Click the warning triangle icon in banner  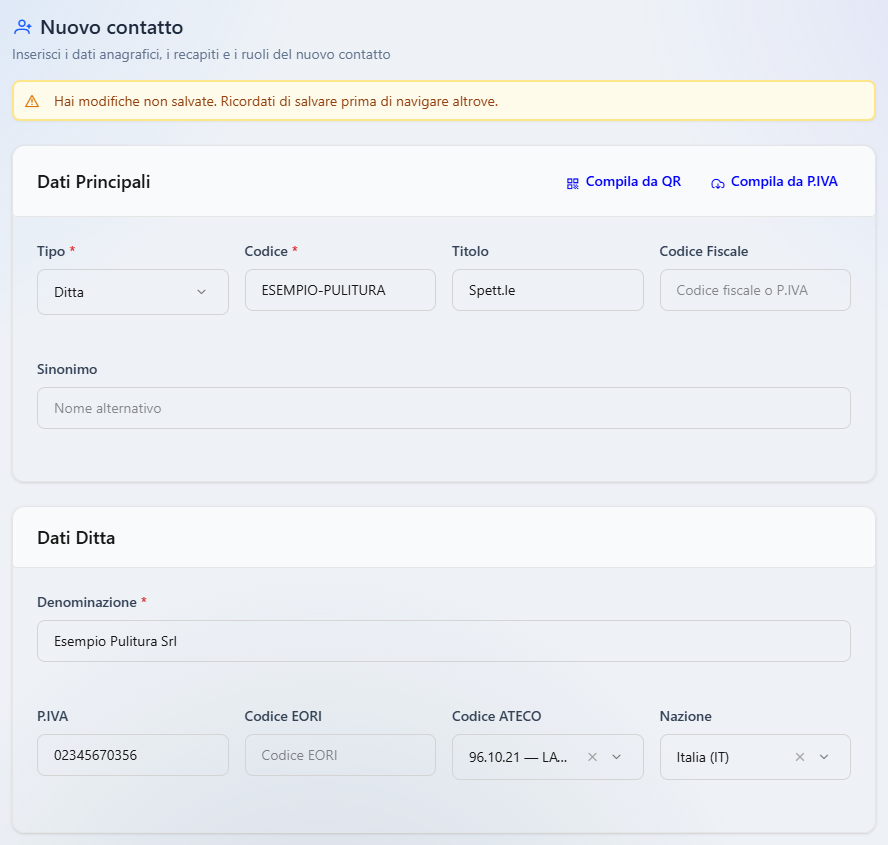click(x=32, y=101)
